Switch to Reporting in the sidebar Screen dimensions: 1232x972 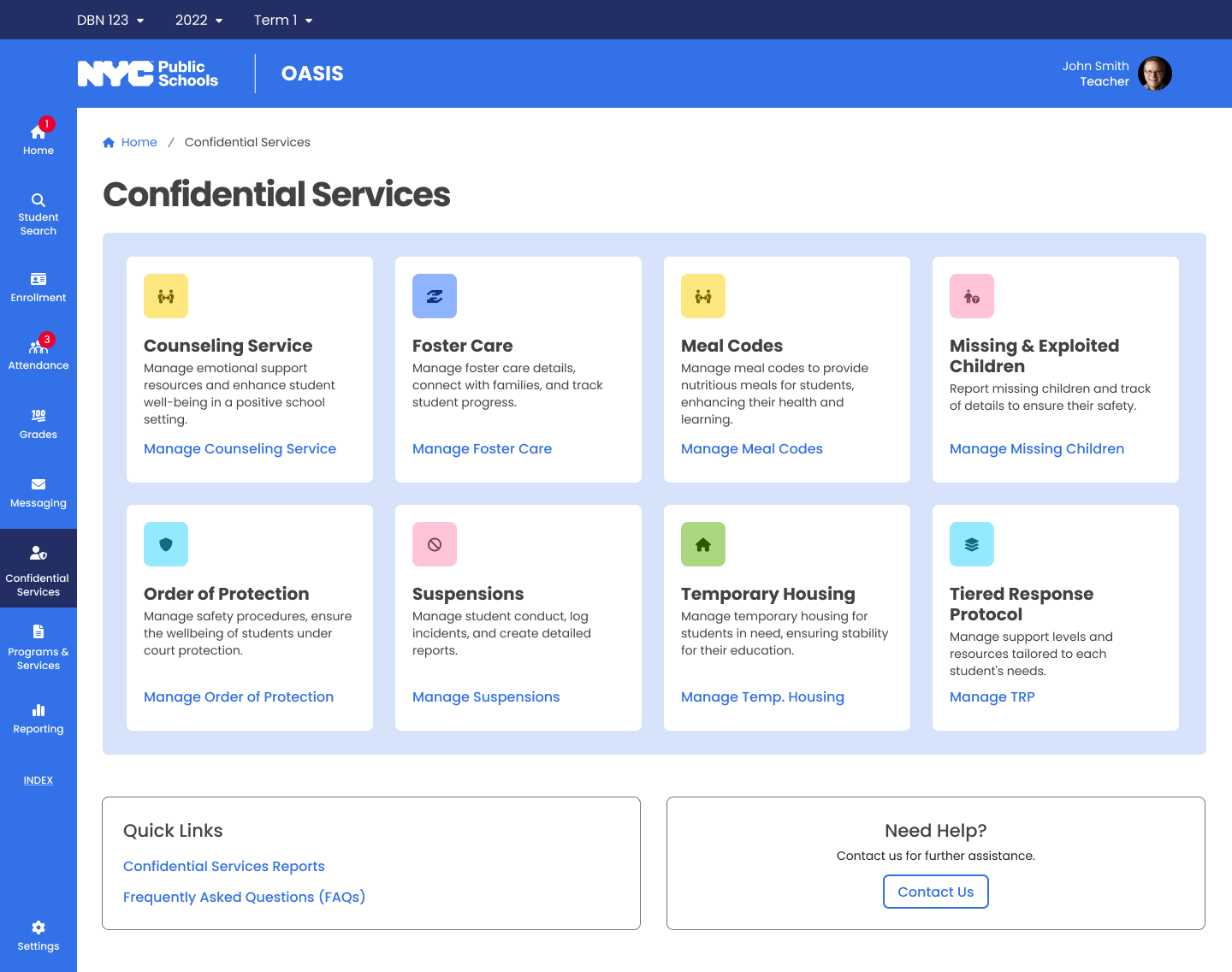click(38, 718)
